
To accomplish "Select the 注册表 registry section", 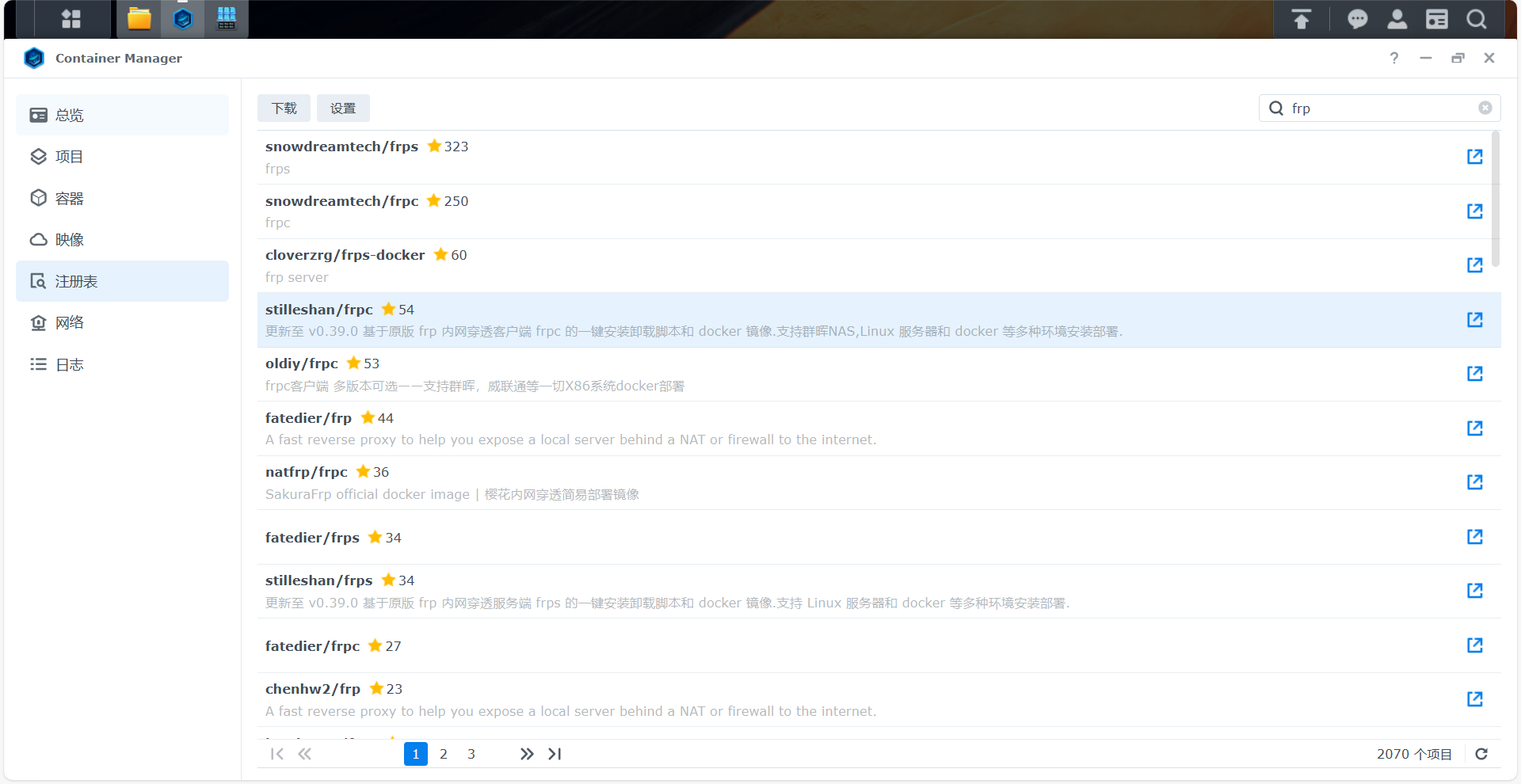I will click(x=122, y=281).
